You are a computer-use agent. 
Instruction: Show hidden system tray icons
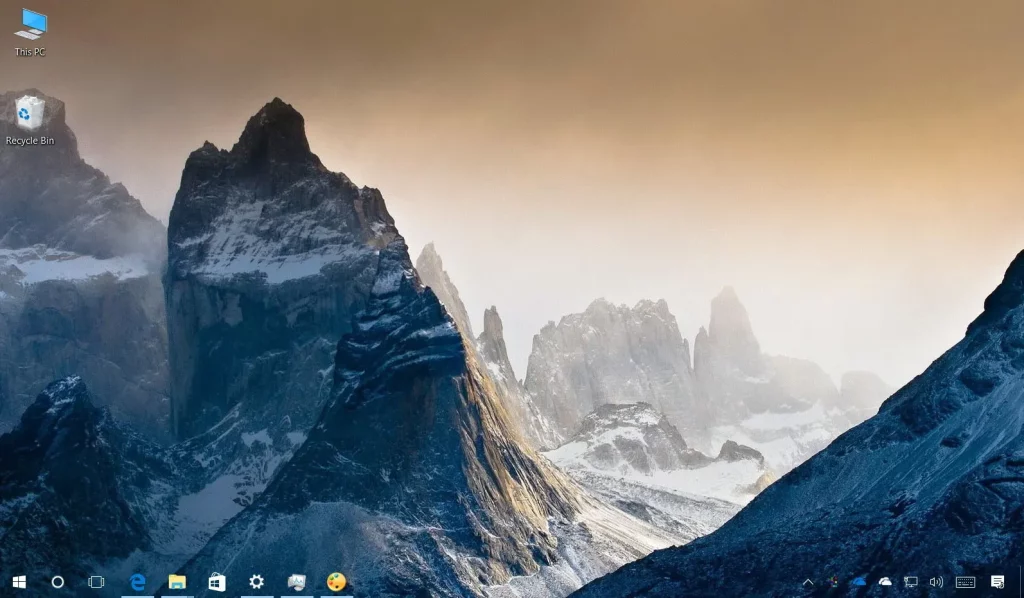click(x=808, y=582)
